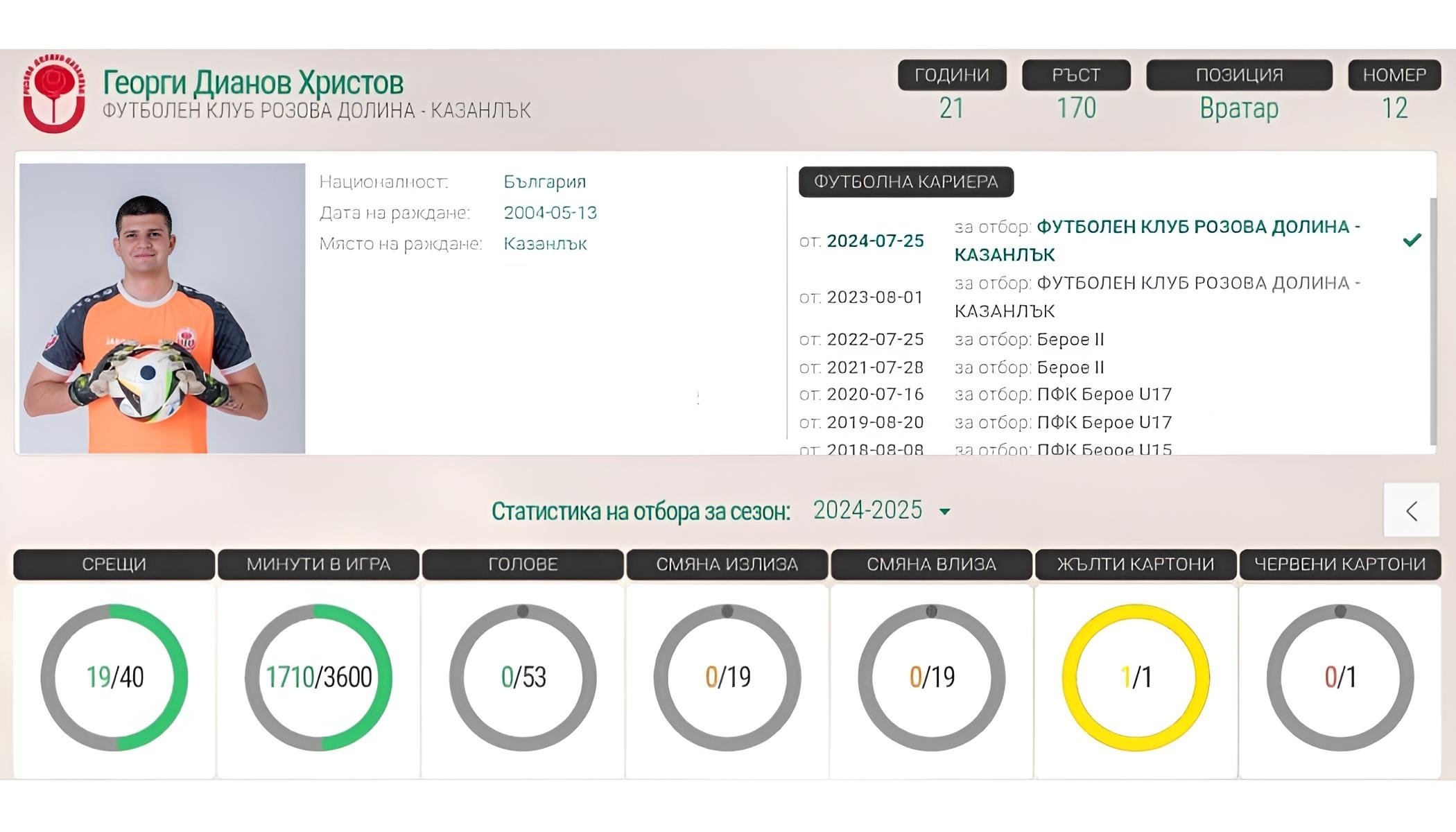Click the date 2023-08-01

tap(875, 297)
